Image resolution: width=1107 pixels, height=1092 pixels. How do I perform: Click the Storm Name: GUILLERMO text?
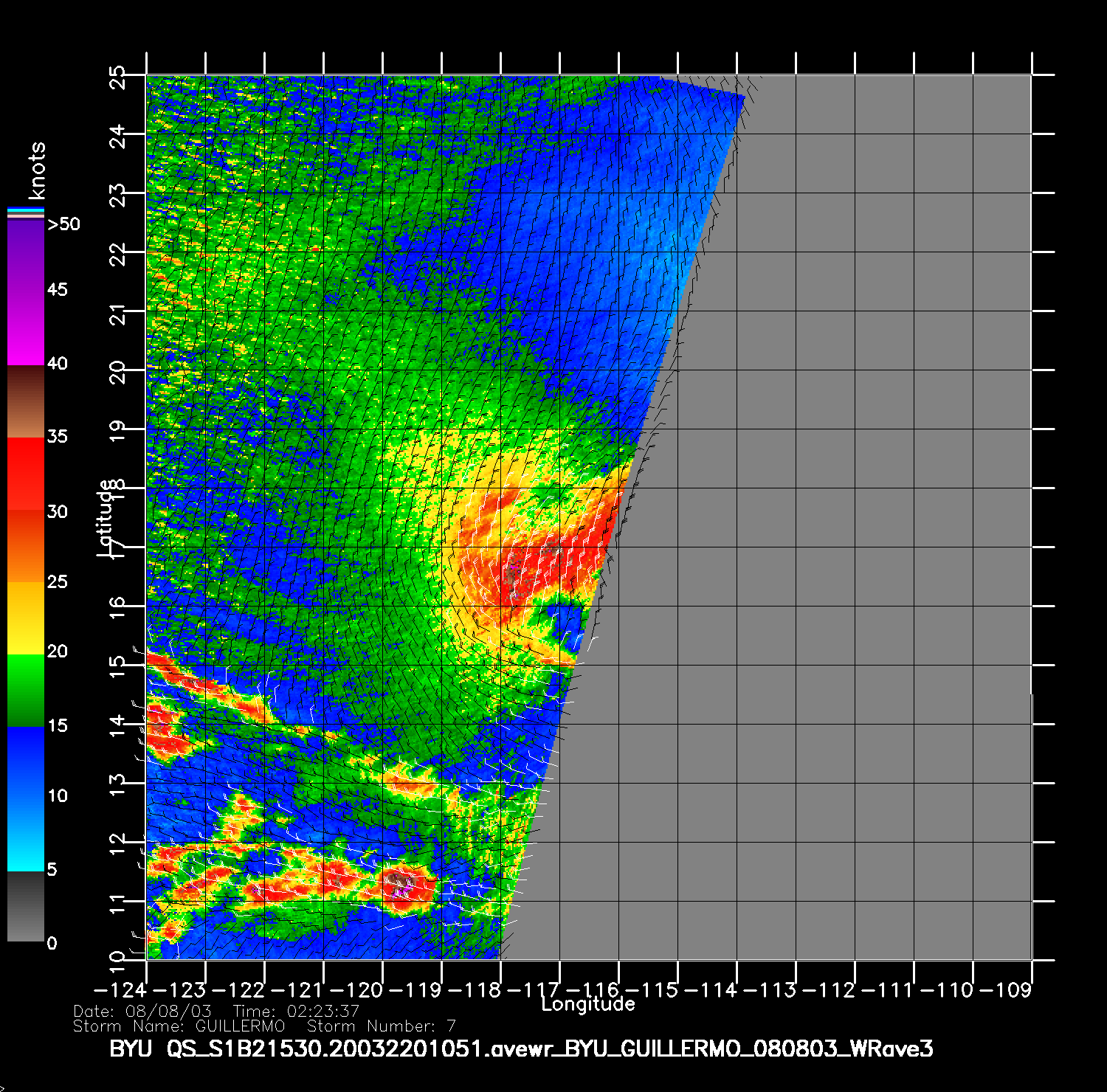click(179, 1026)
